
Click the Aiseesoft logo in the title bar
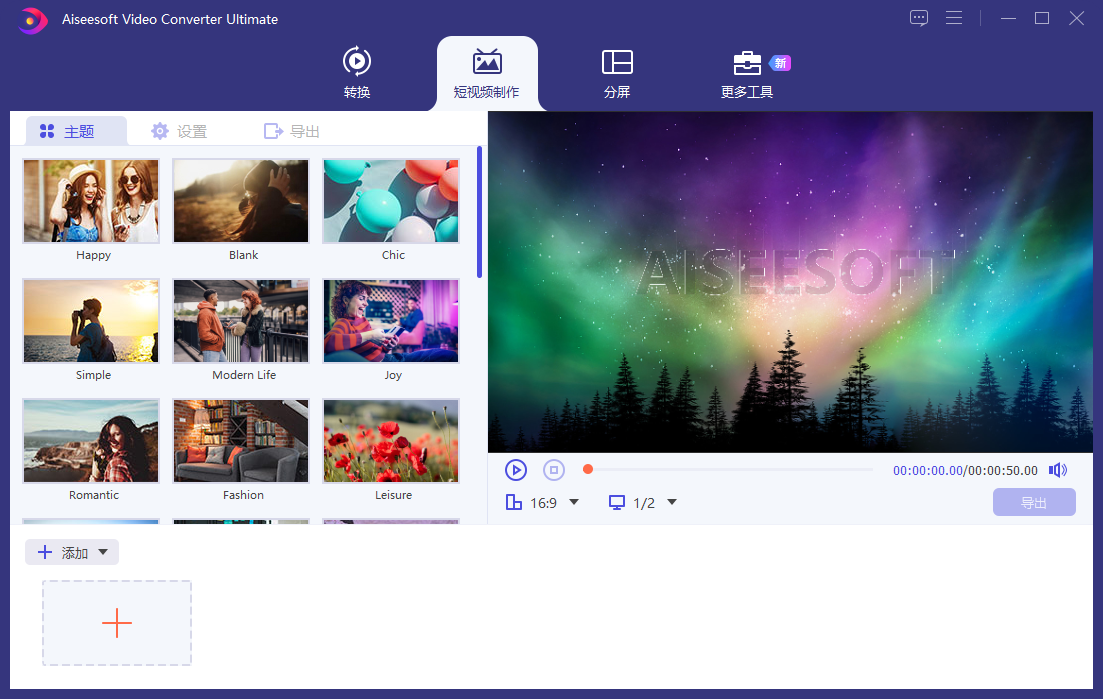[x=31, y=19]
